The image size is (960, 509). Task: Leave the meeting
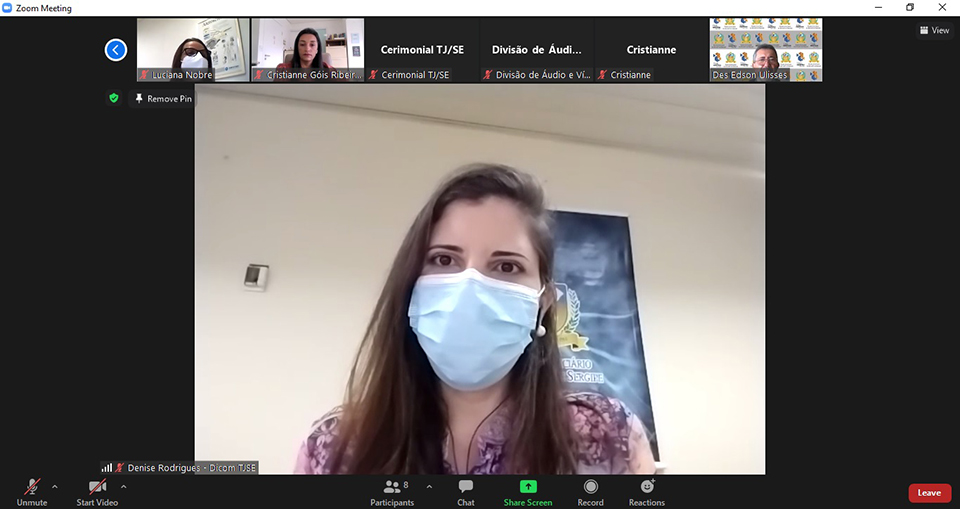point(929,493)
